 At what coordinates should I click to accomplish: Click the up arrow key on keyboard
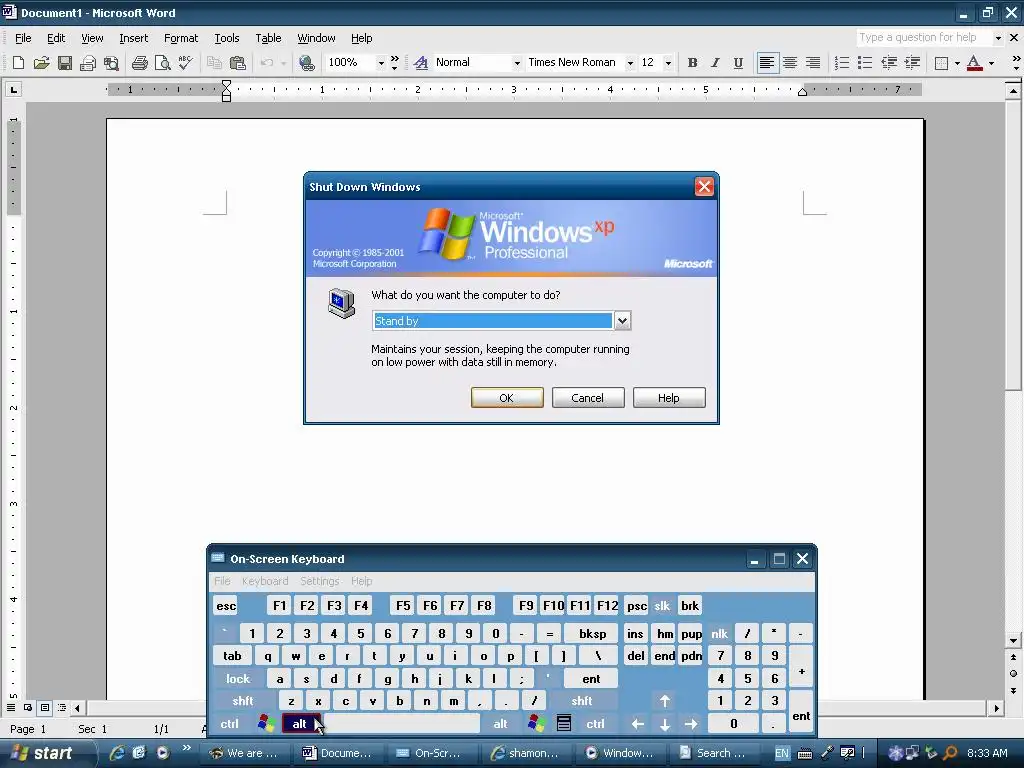pyautogui.click(x=665, y=701)
